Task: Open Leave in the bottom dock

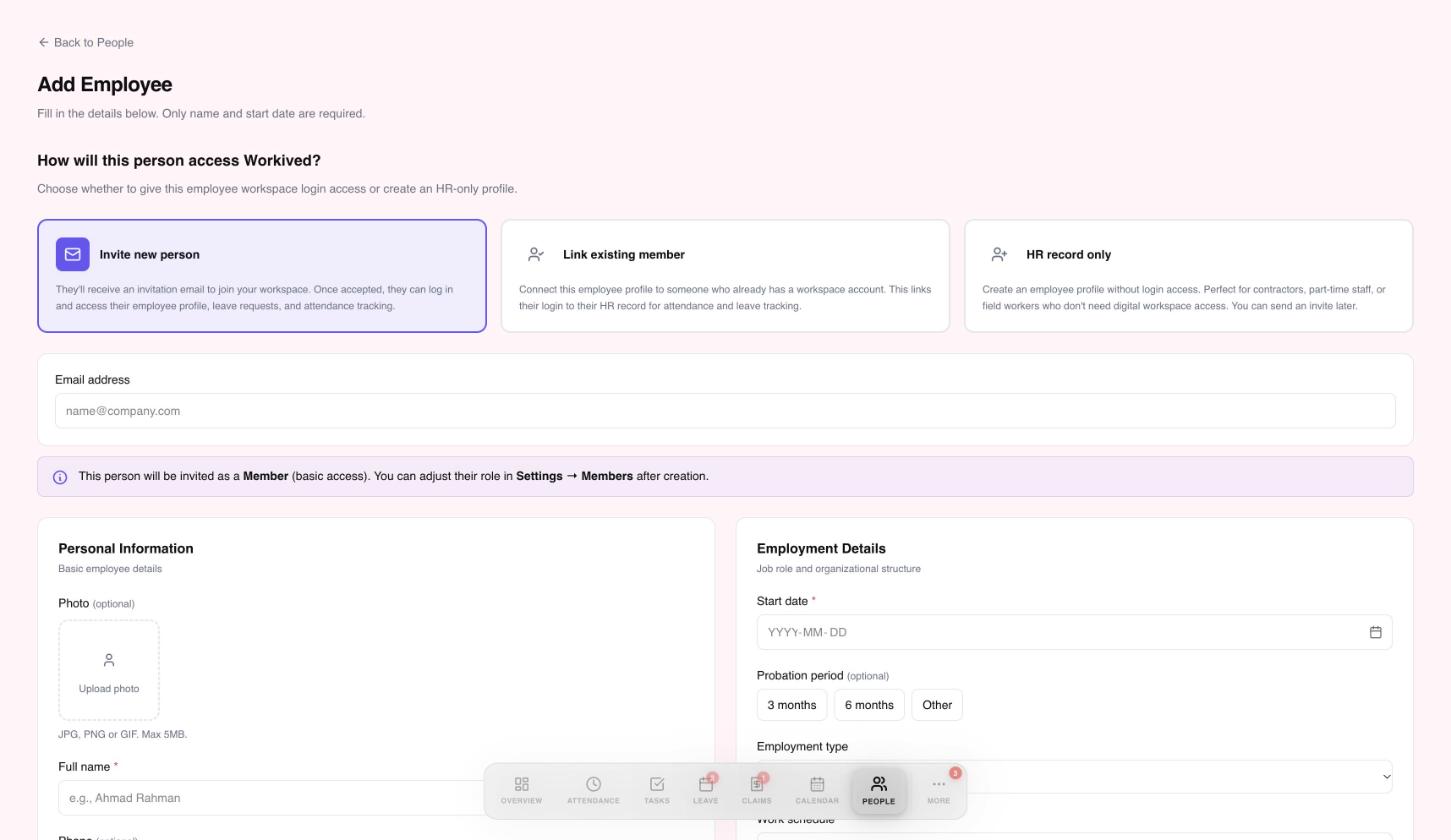Action: tap(705, 790)
